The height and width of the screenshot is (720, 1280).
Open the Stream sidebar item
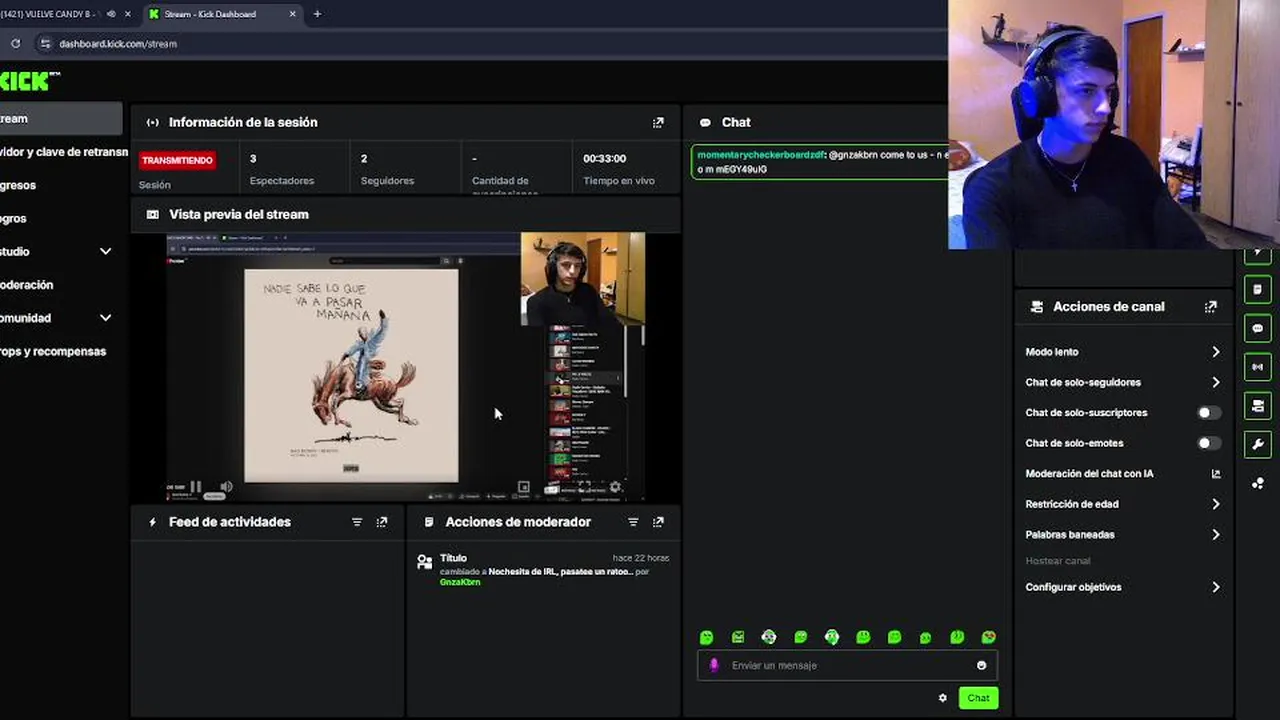point(61,119)
